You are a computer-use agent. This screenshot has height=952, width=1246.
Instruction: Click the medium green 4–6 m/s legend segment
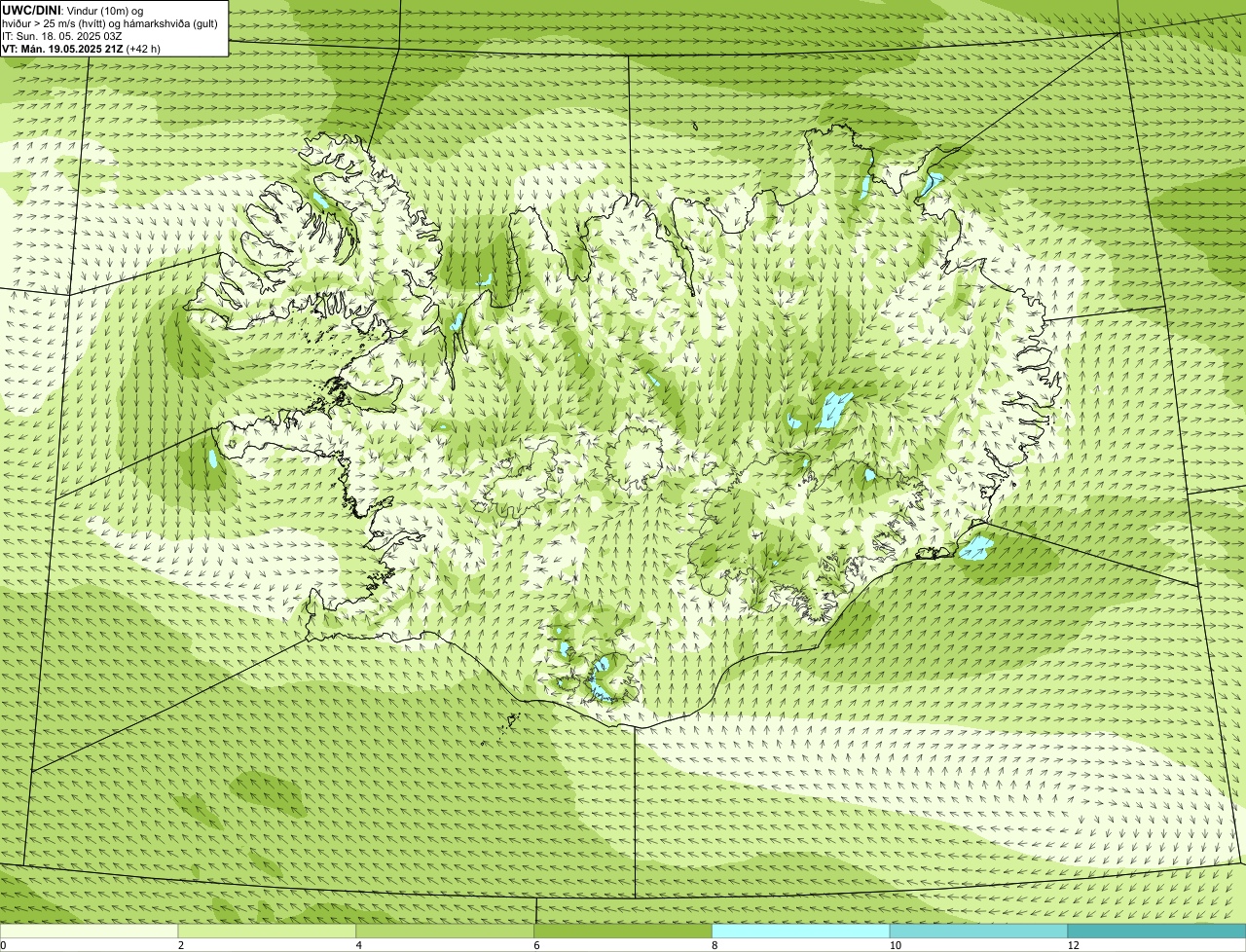pos(446,931)
